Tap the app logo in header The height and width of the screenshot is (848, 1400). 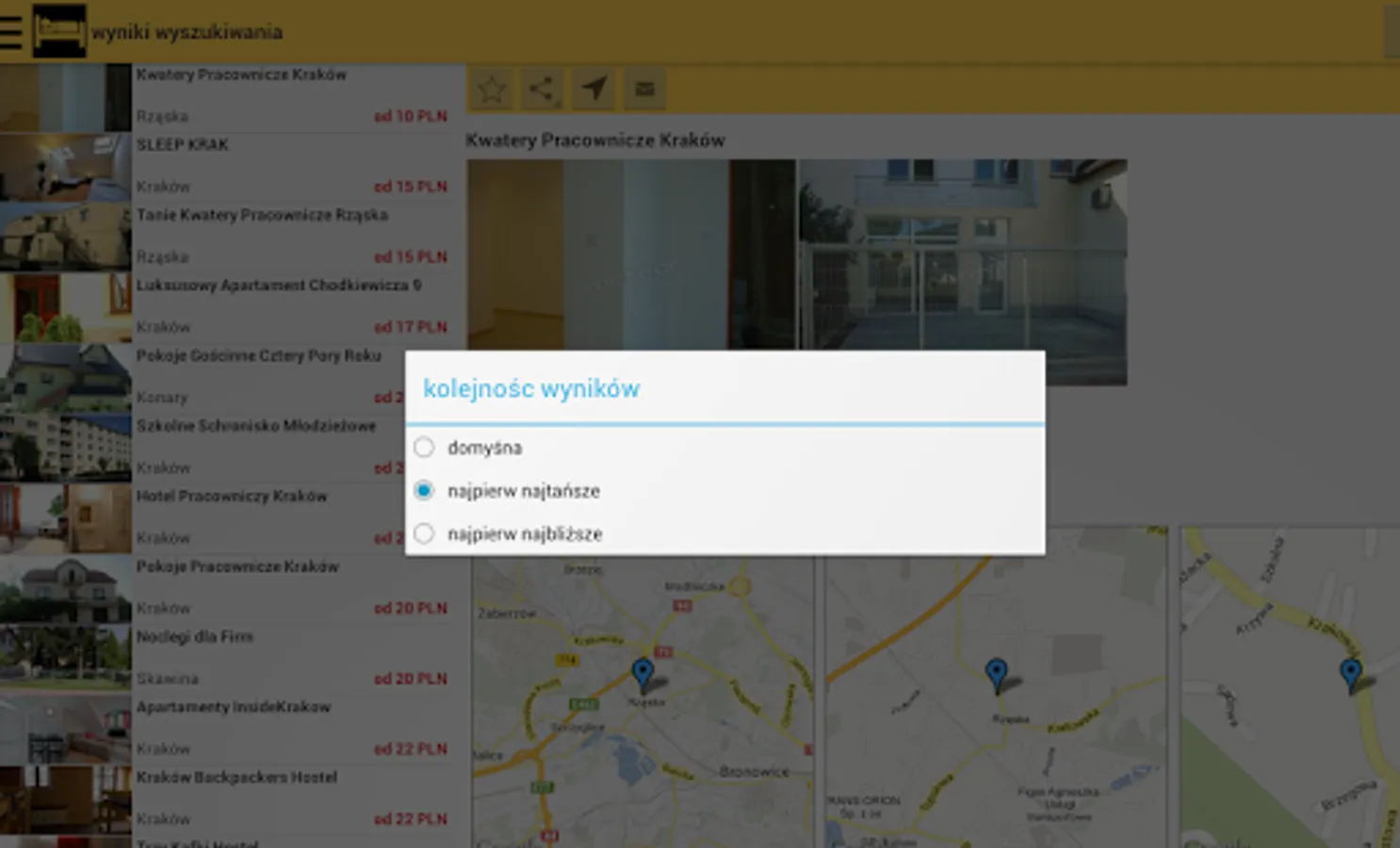59,31
